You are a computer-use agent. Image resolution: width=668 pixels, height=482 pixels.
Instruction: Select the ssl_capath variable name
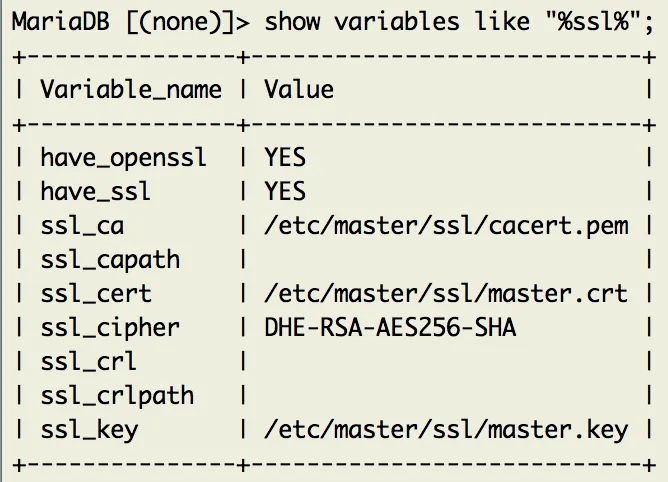point(110,260)
